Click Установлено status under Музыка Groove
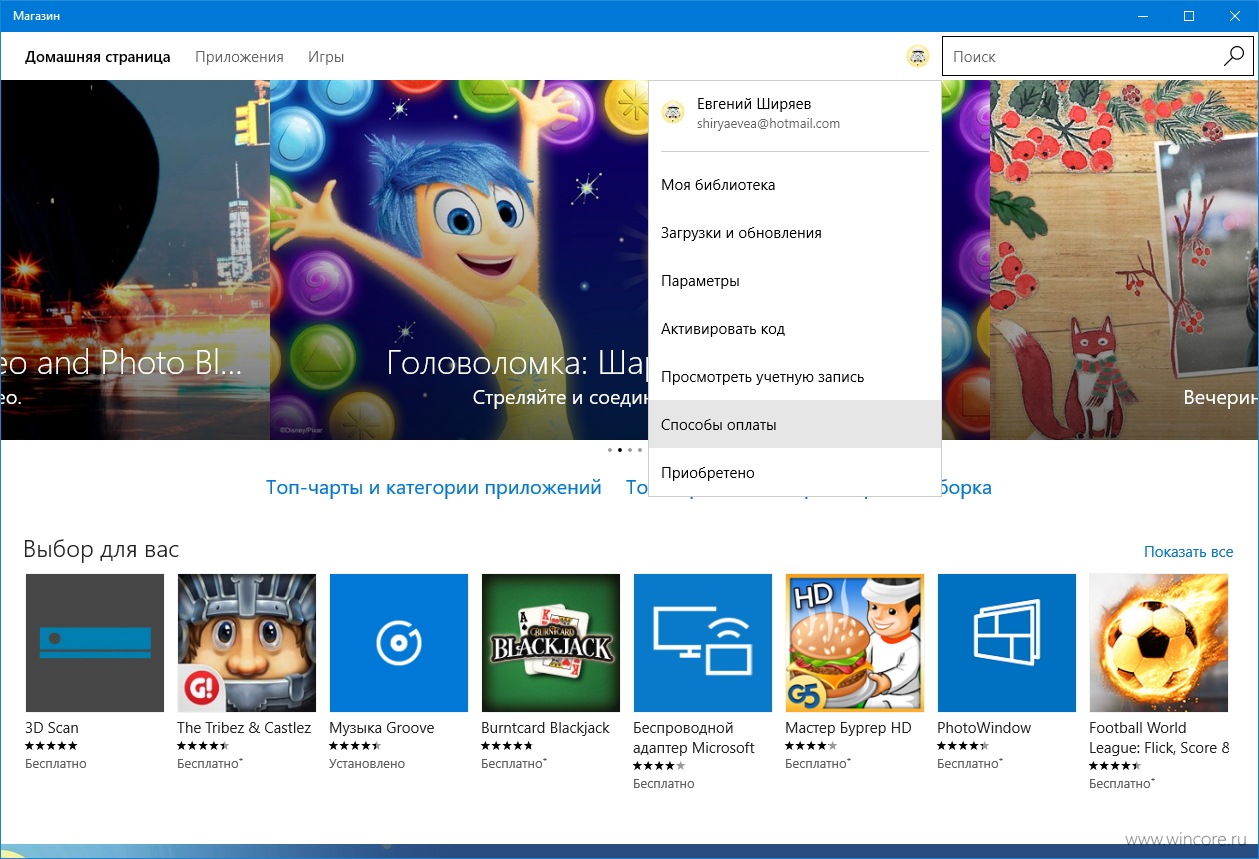The image size is (1259, 859). pos(367,764)
